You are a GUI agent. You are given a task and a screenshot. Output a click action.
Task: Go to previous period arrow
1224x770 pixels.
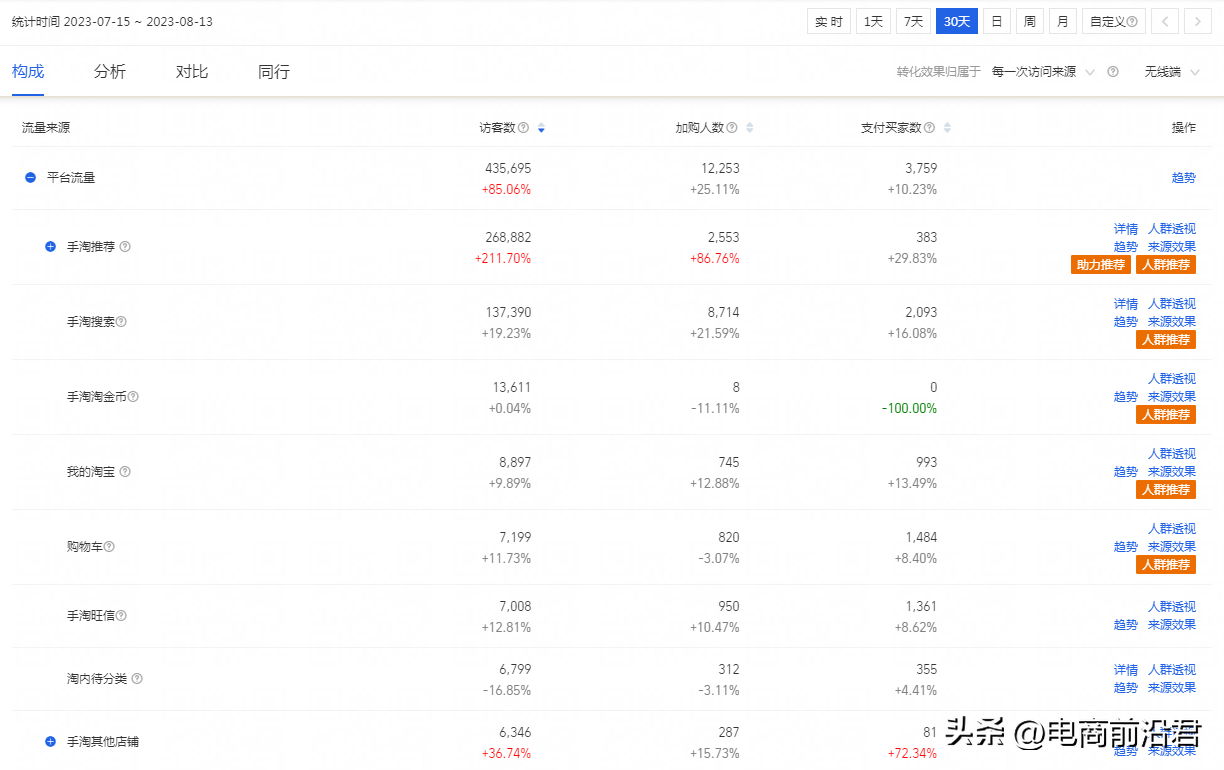[x=1164, y=21]
